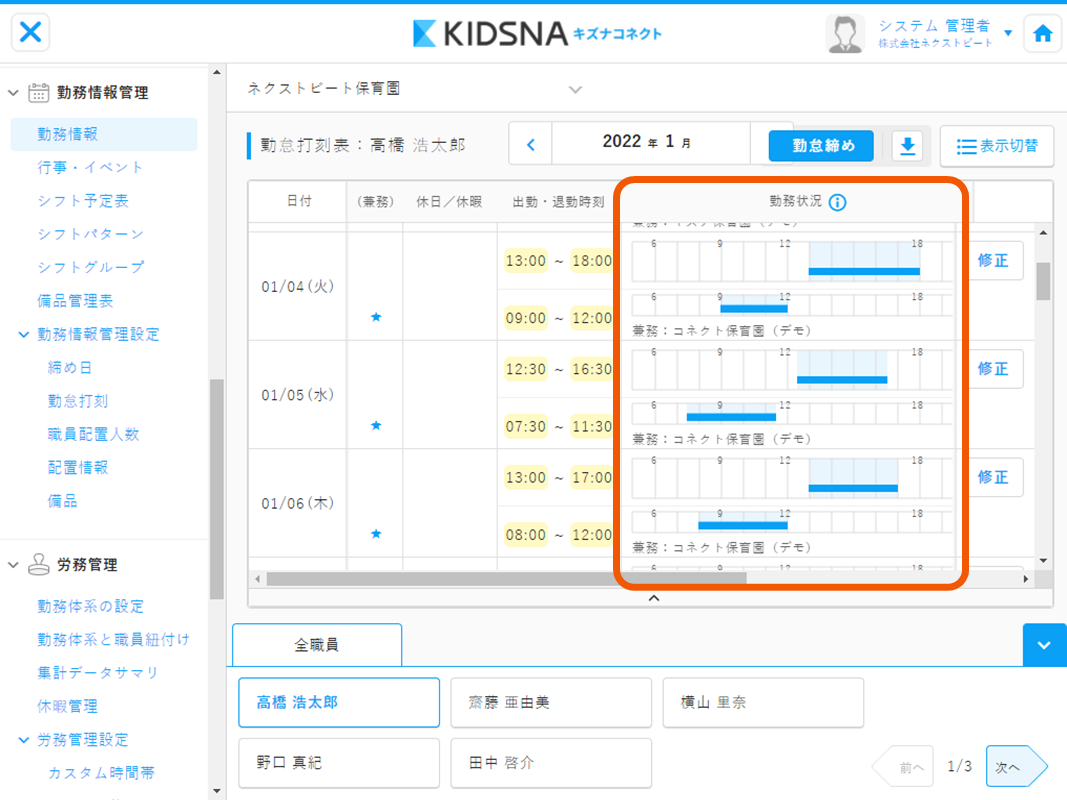Expand staff panel with blue chevron button
This screenshot has height=800, width=1067.
point(1044,645)
